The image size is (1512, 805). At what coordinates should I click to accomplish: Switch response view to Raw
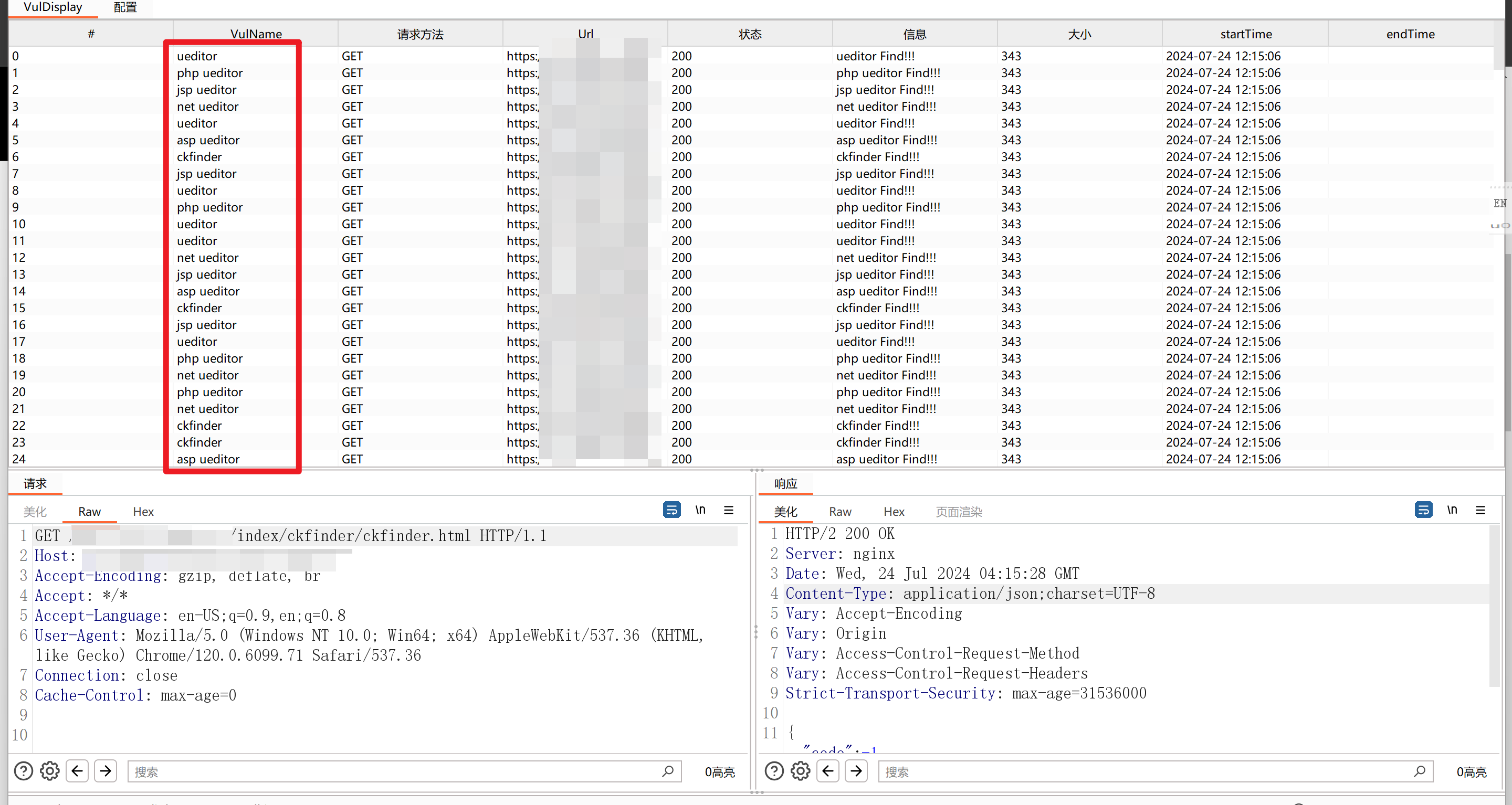[x=840, y=512]
